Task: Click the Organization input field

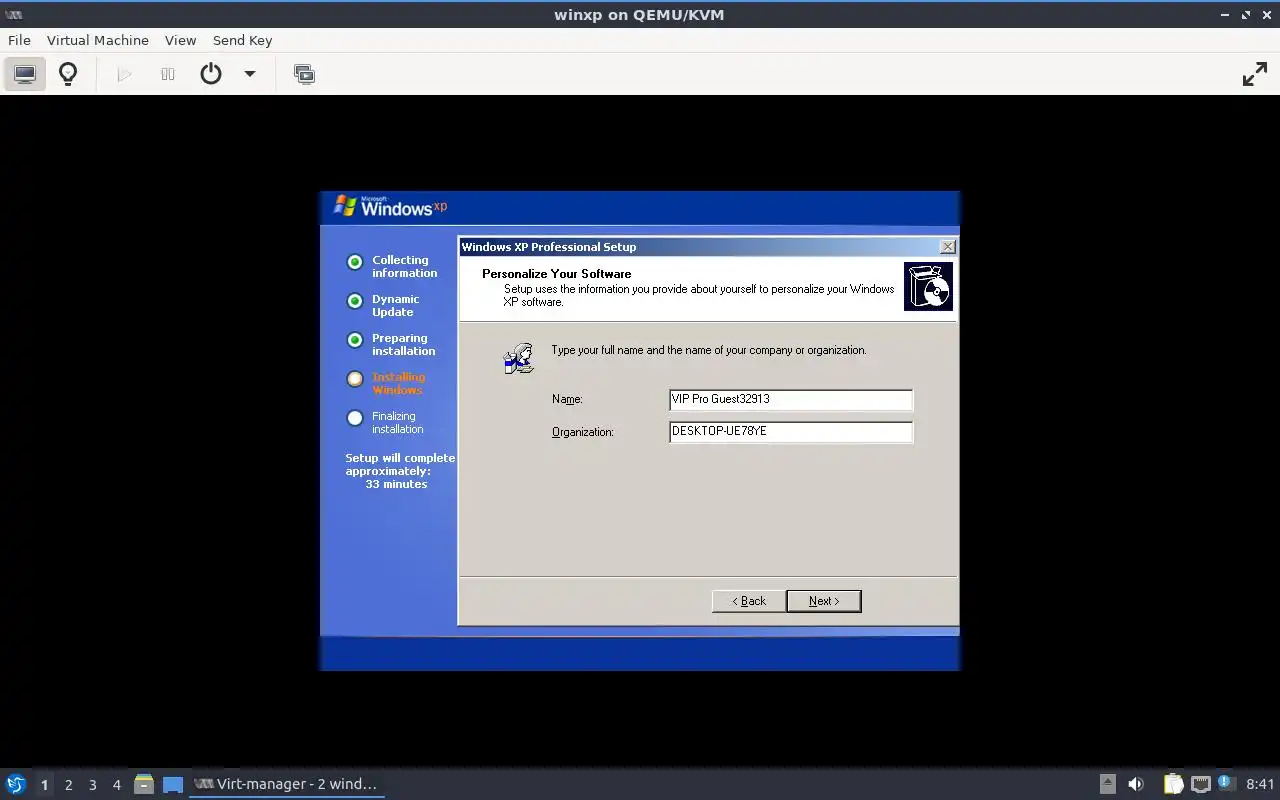Action: (x=790, y=431)
